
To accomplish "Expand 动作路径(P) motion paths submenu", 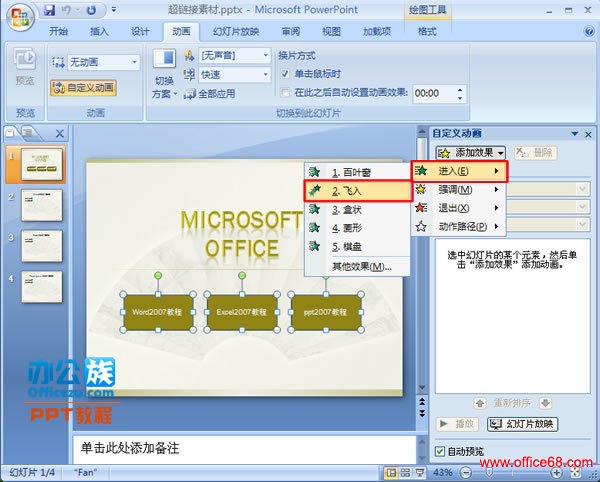I will 459,226.
